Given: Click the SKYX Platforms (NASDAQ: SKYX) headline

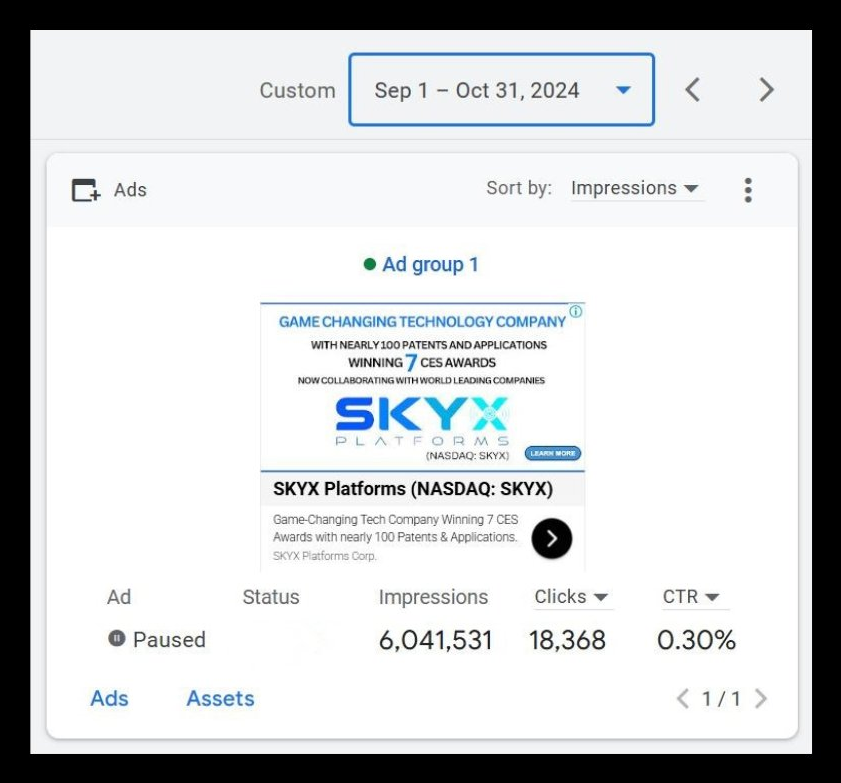Looking at the screenshot, I should (x=412, y=489).
